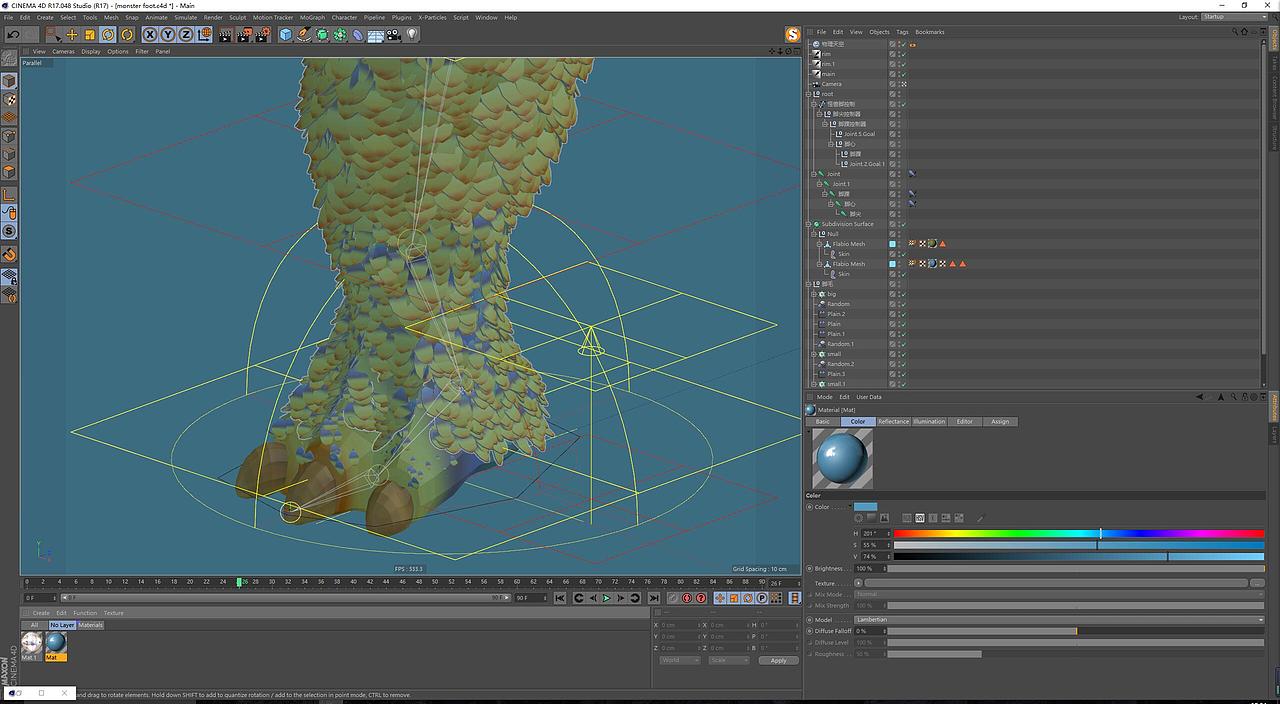Enable Texture mode in left palette
The image size is (1280, 704).
(x=9, y=100)
